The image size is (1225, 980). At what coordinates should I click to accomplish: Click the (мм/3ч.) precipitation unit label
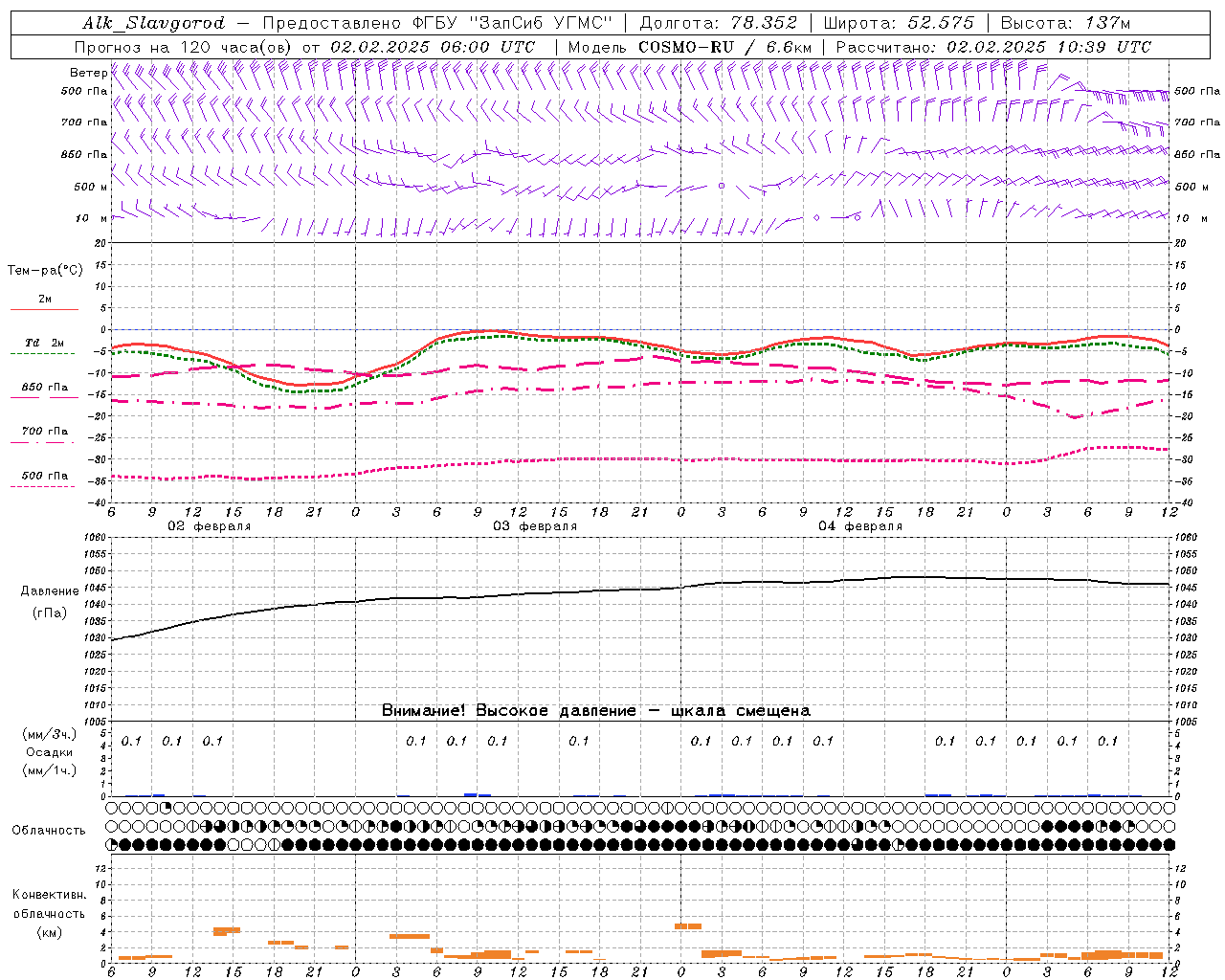pyautogui.click(x=50, y=734)
